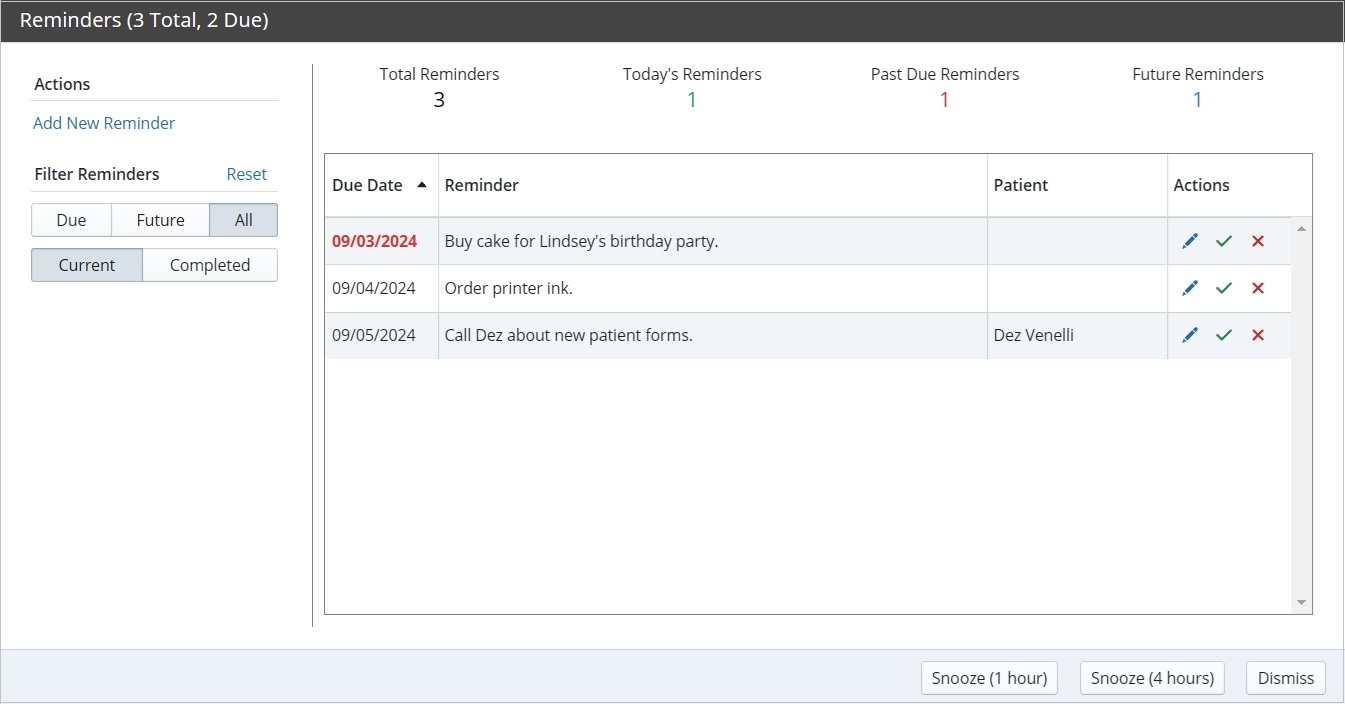Viewport: 1345px width, 704px height.
Task: Delete the Order printer ink reminder
Action: 1258,288
